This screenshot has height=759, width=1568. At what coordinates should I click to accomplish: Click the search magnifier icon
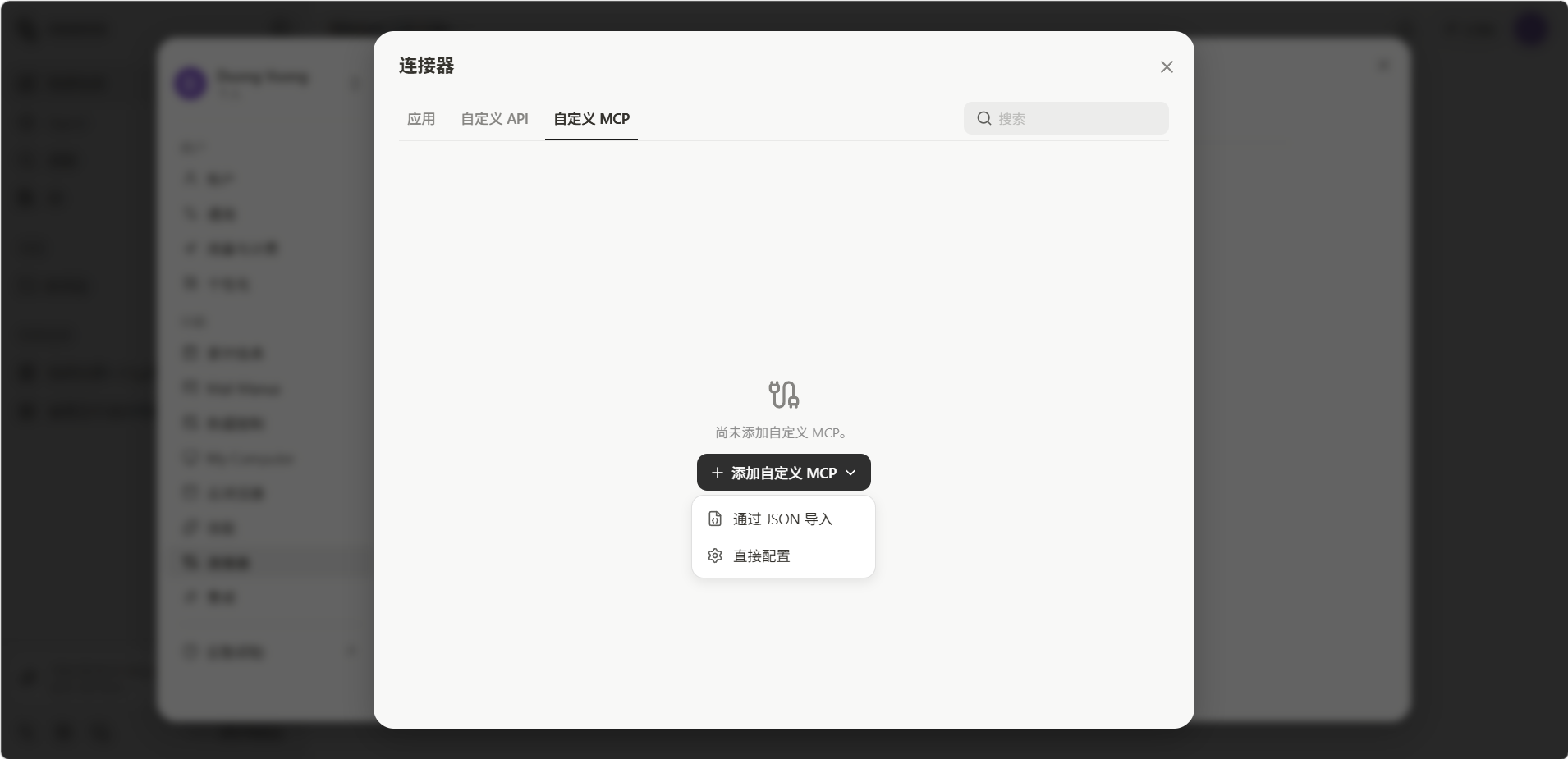[x=983, y=118]
